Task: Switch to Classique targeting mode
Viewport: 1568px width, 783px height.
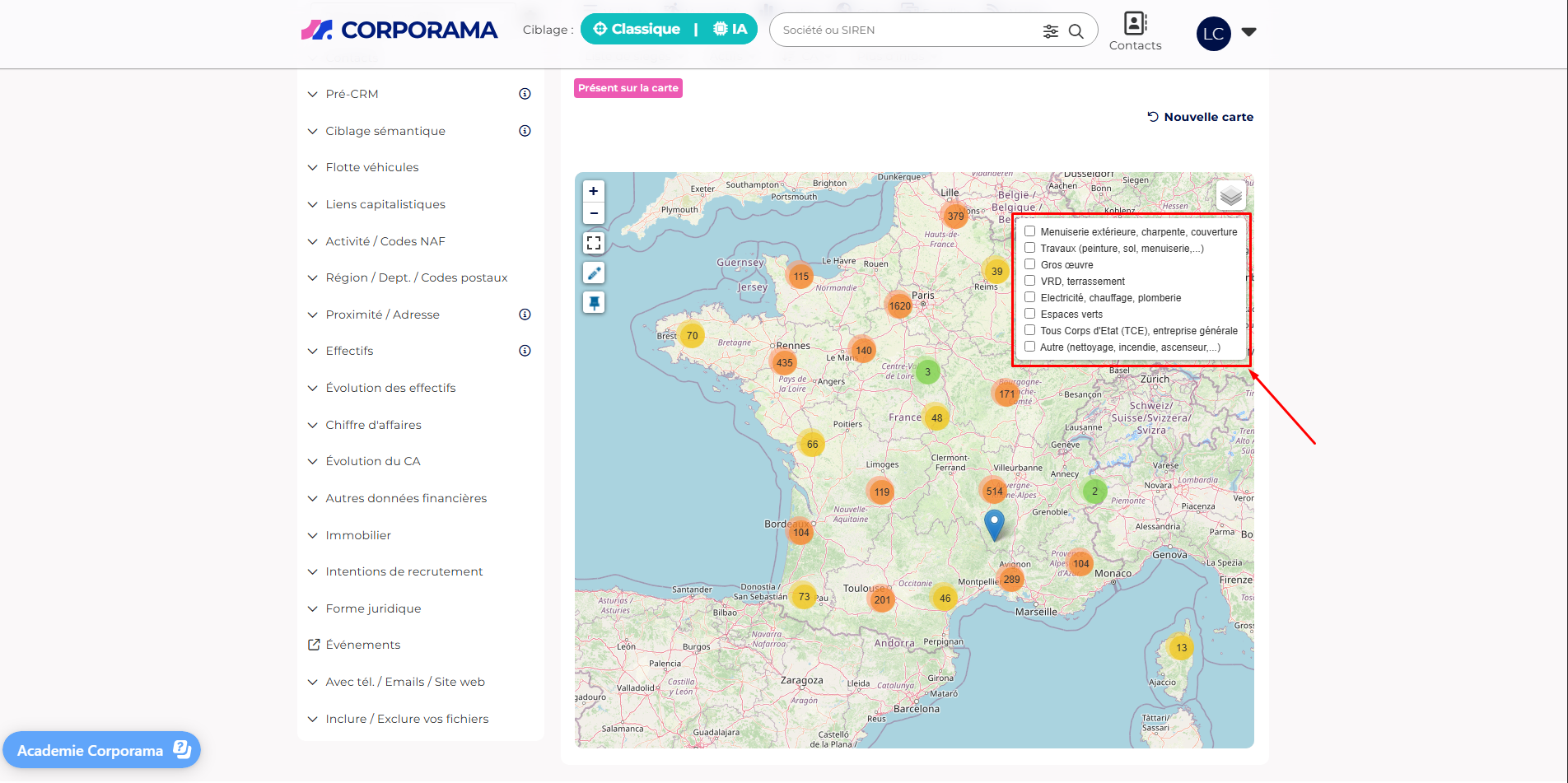Action: tap(637, 30)
